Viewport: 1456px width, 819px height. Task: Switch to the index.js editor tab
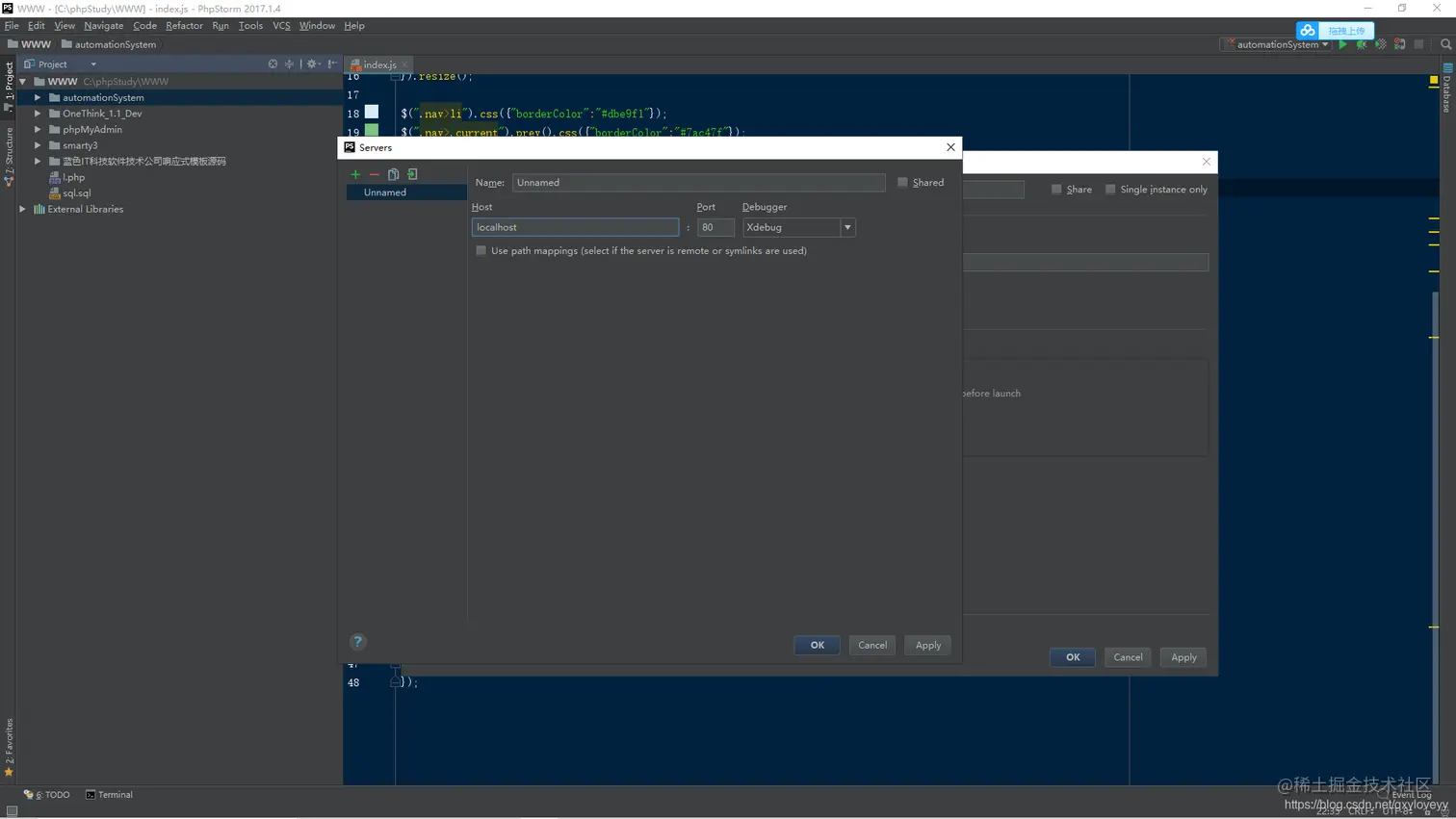[x=379, y=64]
